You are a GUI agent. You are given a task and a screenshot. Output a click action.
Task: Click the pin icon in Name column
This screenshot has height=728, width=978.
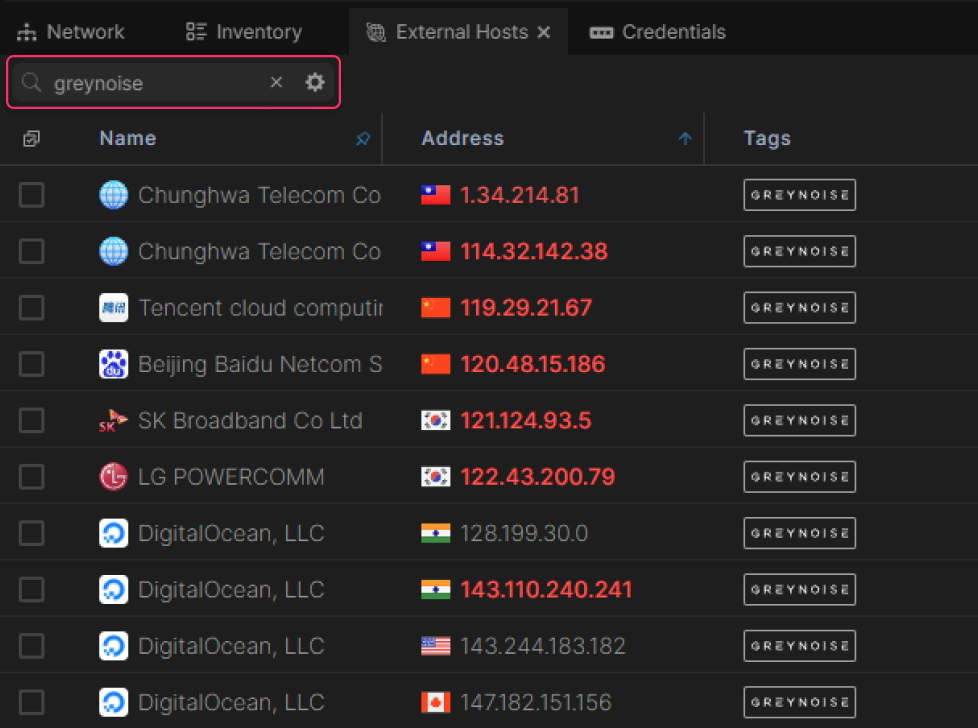[362, 138]
